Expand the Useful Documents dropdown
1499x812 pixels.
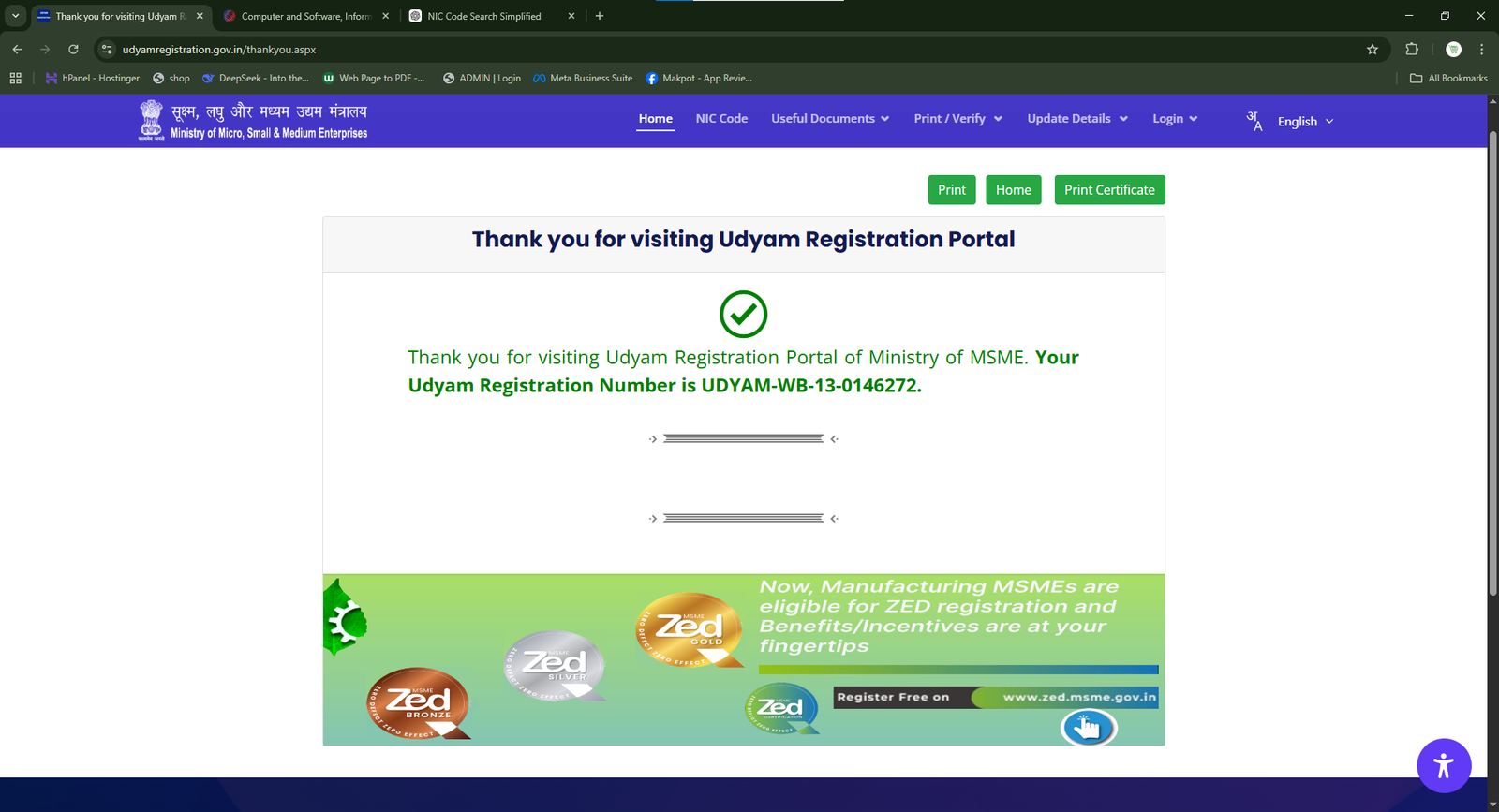pos(829,119)
